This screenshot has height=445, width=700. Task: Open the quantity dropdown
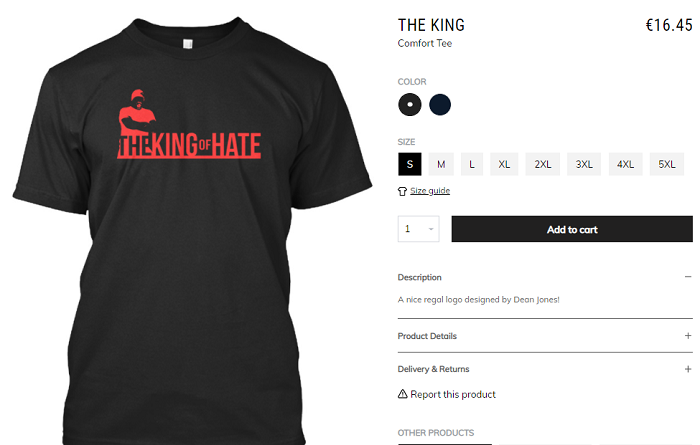point(418,229)
